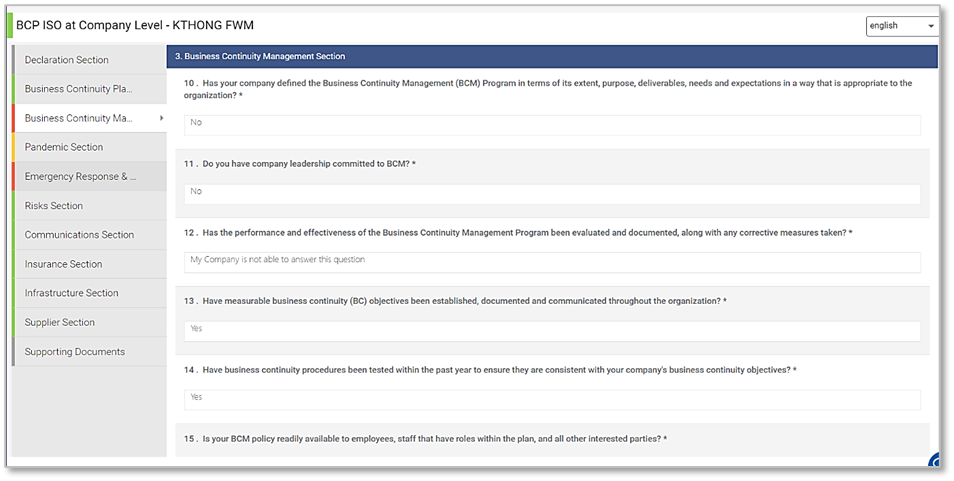Click question 11 about leadership committed
Screen dimensions: 954x481
[x=300, y=164]
